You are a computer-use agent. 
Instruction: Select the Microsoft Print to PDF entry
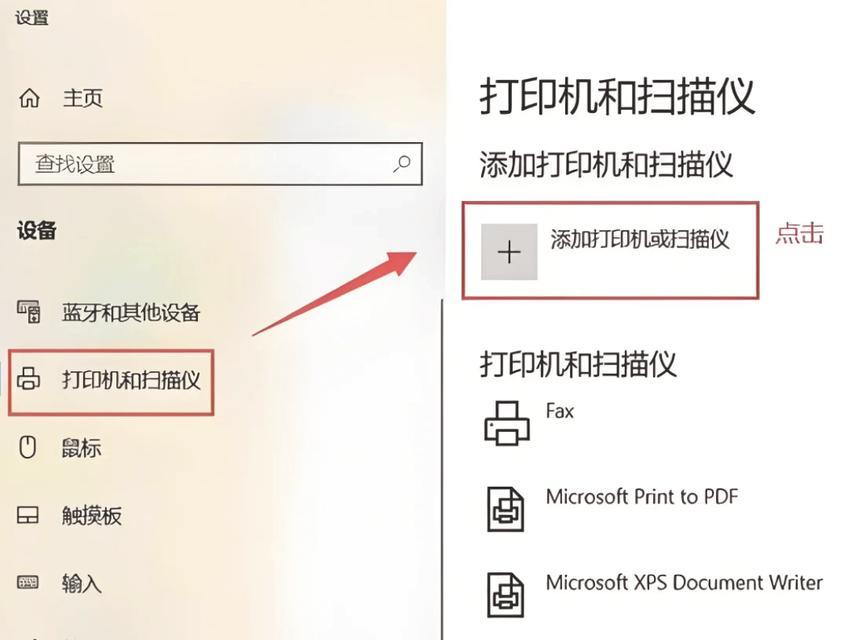click(642, 496)
